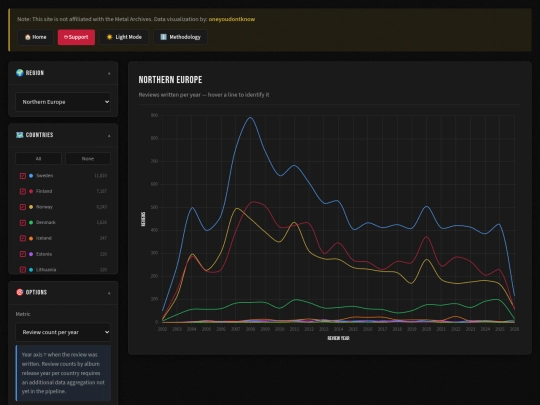Click Sweden's blue color dot
Screen dimensions: 540x405
coord(31,176)
